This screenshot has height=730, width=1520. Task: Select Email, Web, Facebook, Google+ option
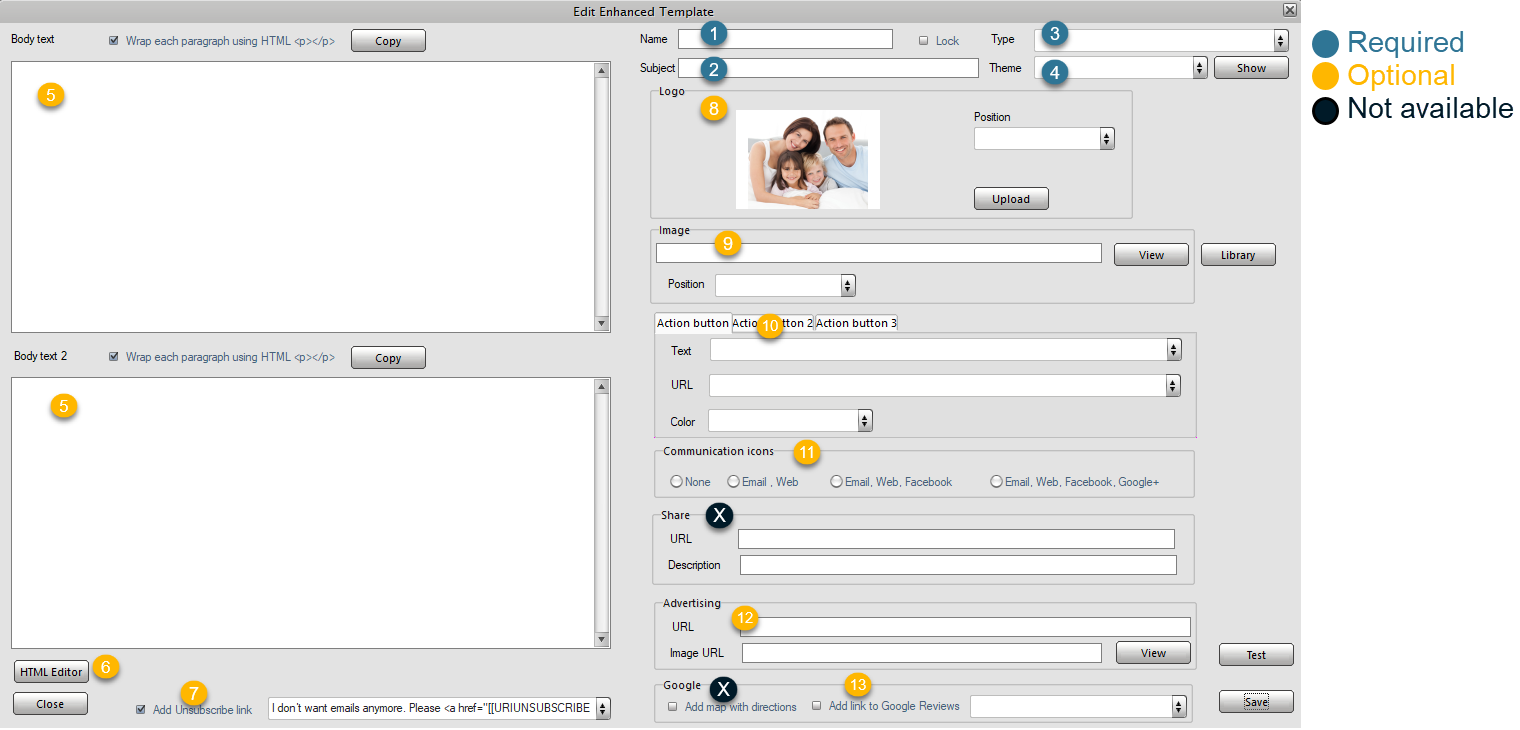click(996, 481)
